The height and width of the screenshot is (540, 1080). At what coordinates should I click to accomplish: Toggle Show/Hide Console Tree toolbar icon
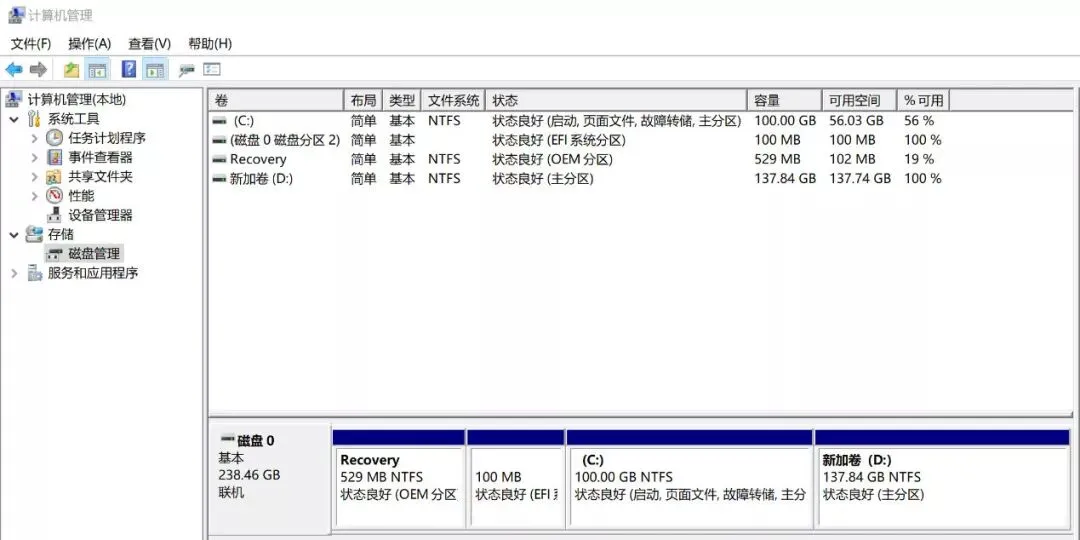tap(97, 70)
